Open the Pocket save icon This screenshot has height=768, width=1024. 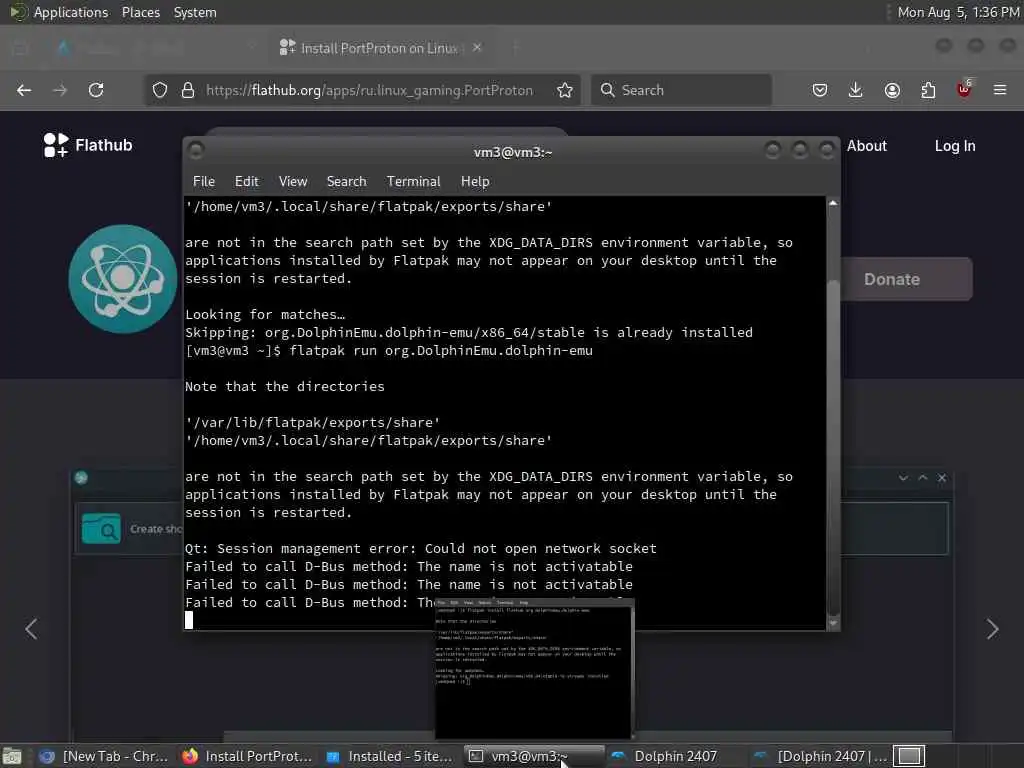(x=820, y=90)
